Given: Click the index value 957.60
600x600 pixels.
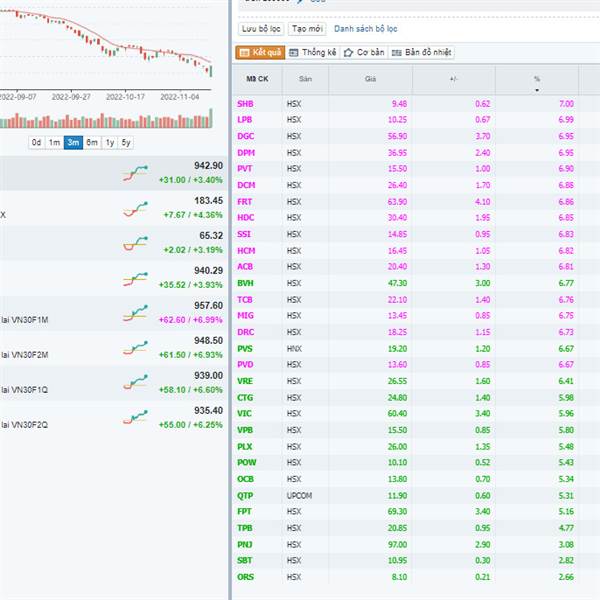Looking at the screenshot, I should click(208, 305).
